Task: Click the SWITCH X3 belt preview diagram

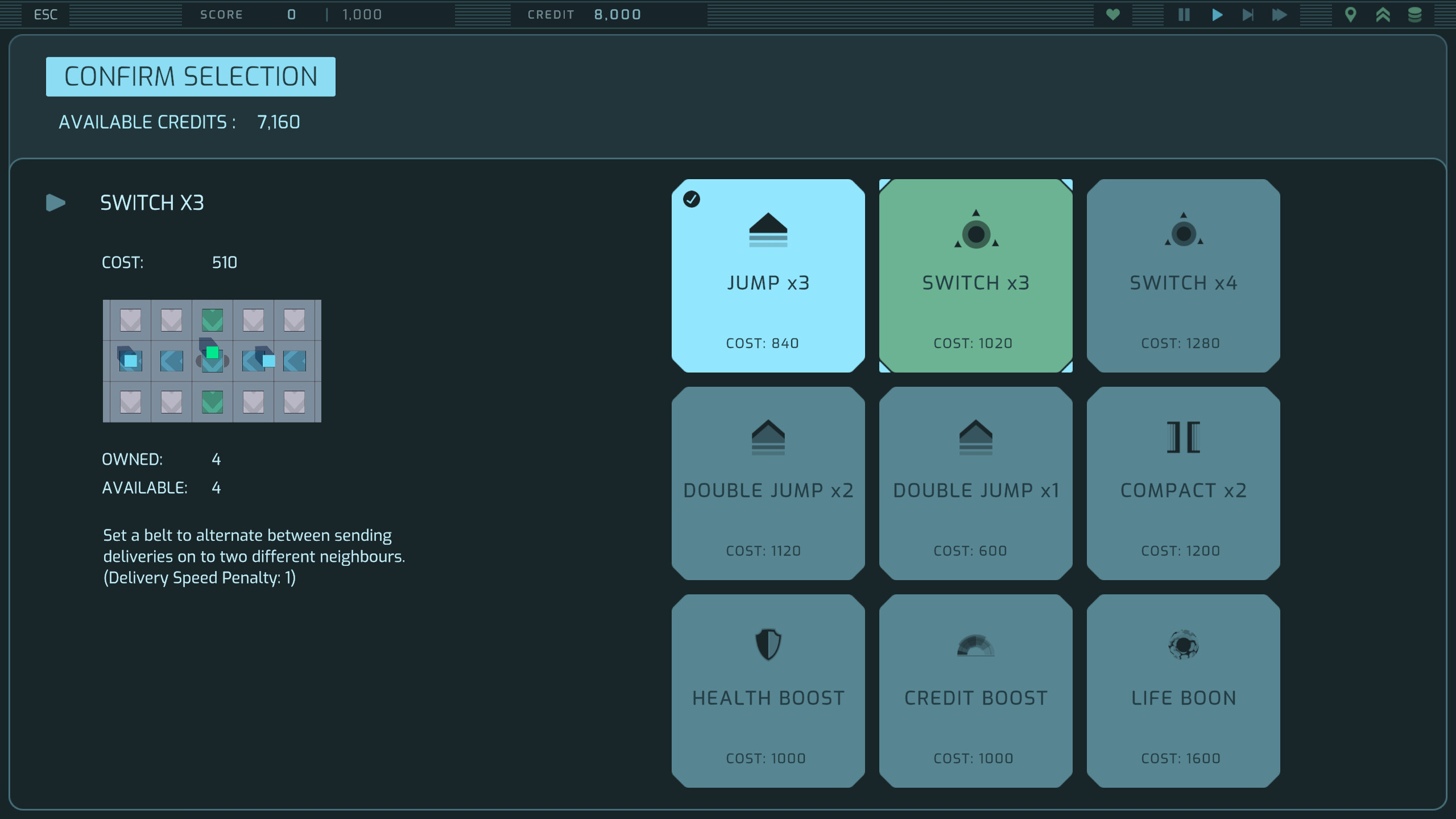Action: point(212,361)
